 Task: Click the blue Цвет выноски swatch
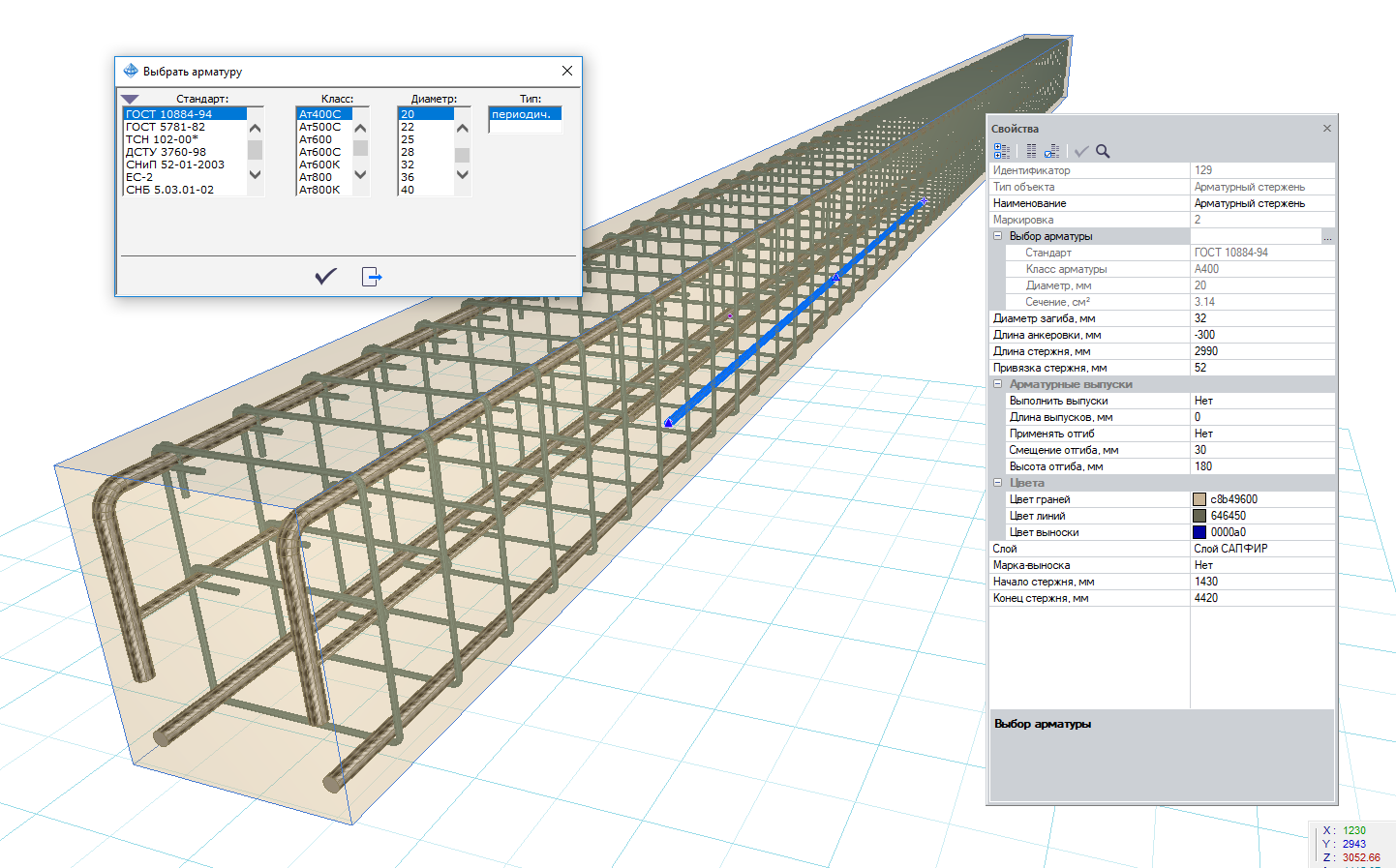(1199, 532)
